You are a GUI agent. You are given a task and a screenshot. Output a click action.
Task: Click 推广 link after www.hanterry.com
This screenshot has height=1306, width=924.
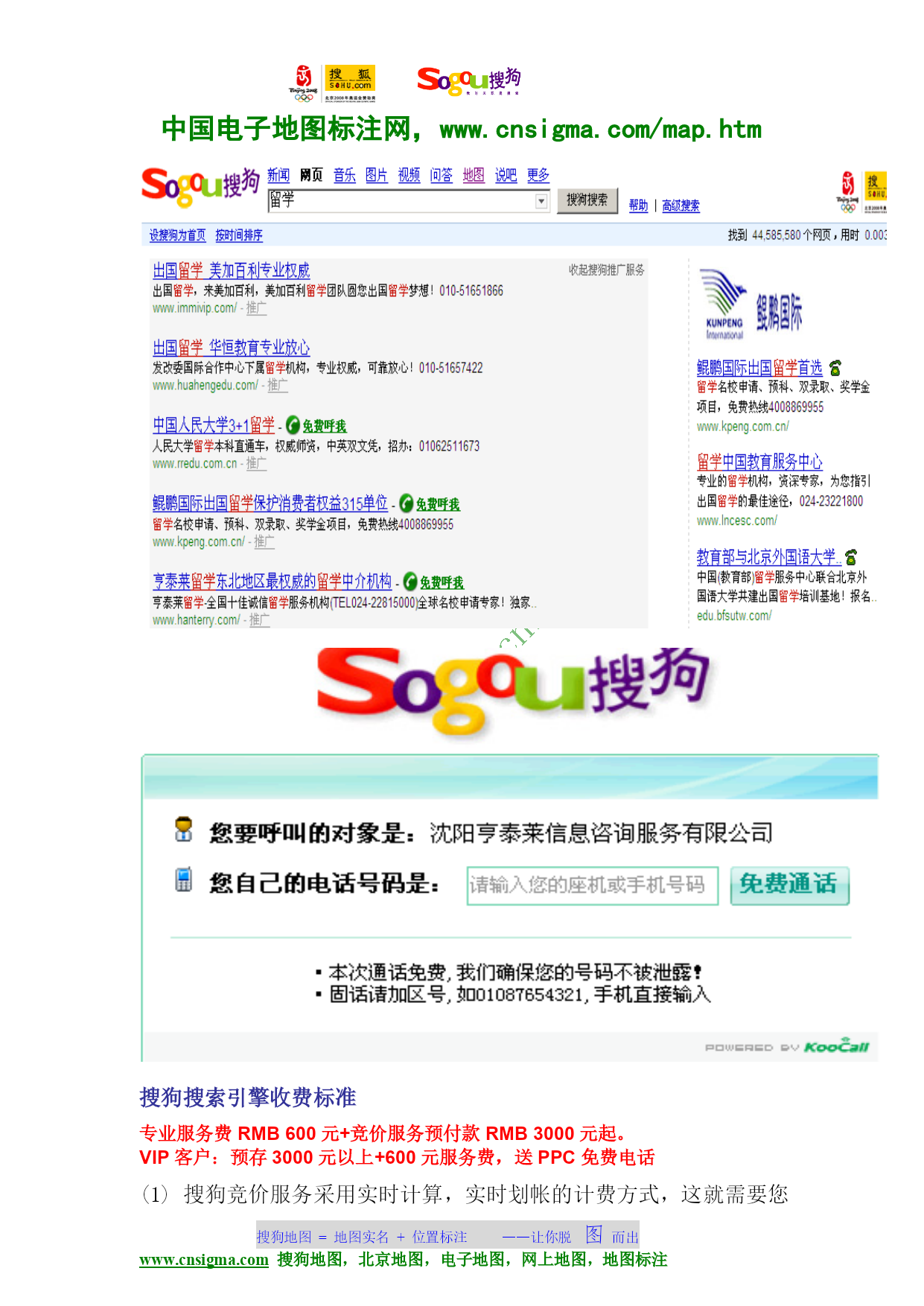[260, 620]
